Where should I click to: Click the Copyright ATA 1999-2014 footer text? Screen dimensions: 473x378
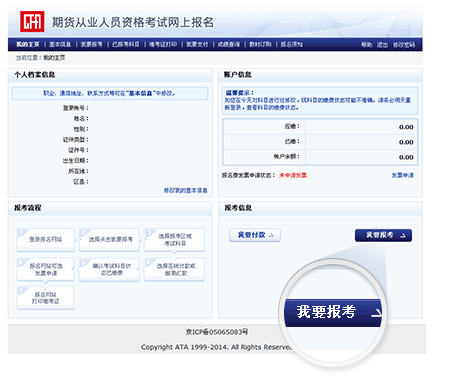tap(217, 347)
